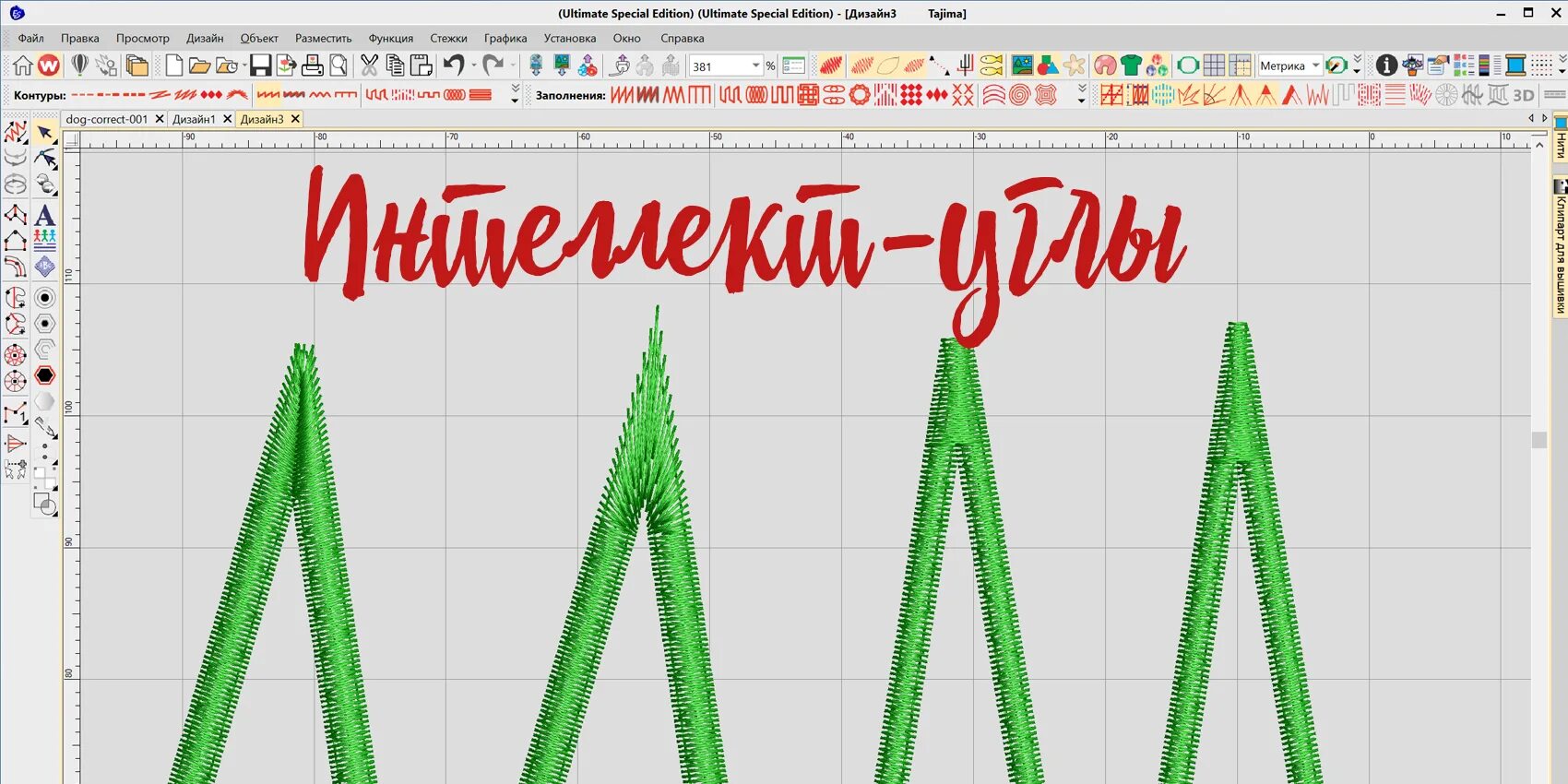
Task: Open the Установка menu
Action: point(569,38)
